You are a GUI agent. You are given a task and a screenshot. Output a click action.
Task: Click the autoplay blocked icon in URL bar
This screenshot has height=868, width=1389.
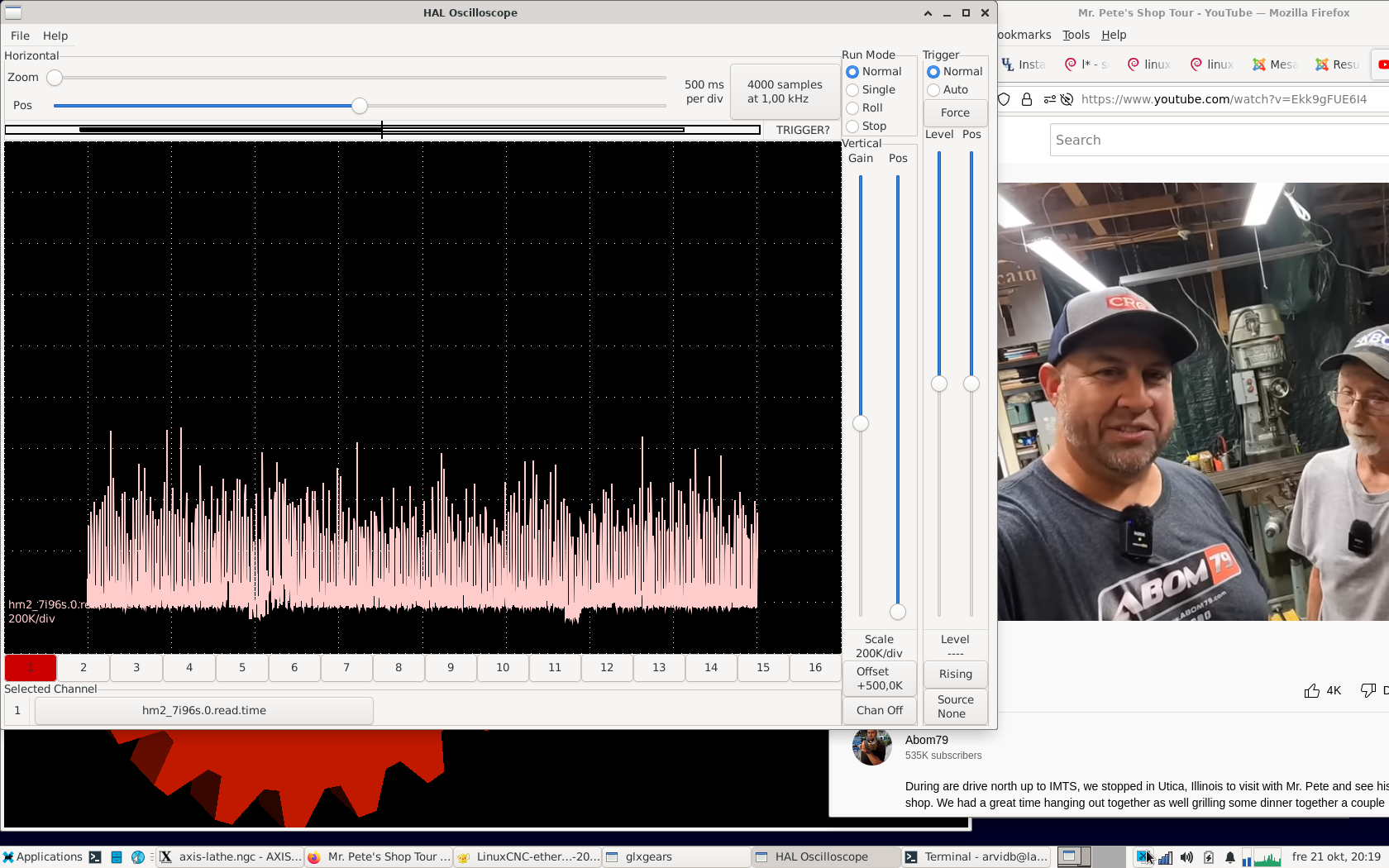coord(1067,99)
